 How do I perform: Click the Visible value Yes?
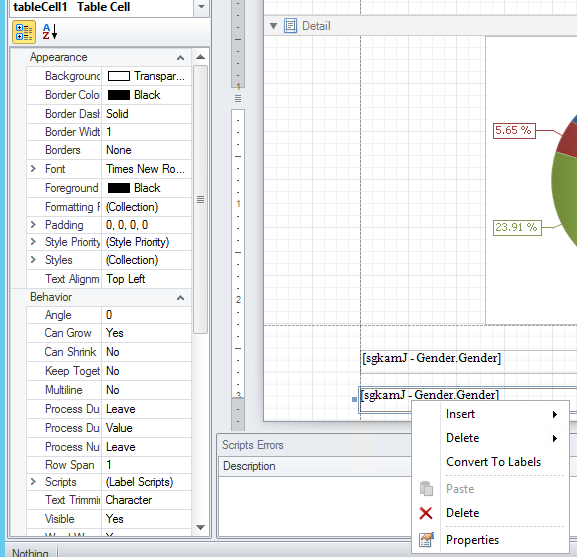(146, 519)
